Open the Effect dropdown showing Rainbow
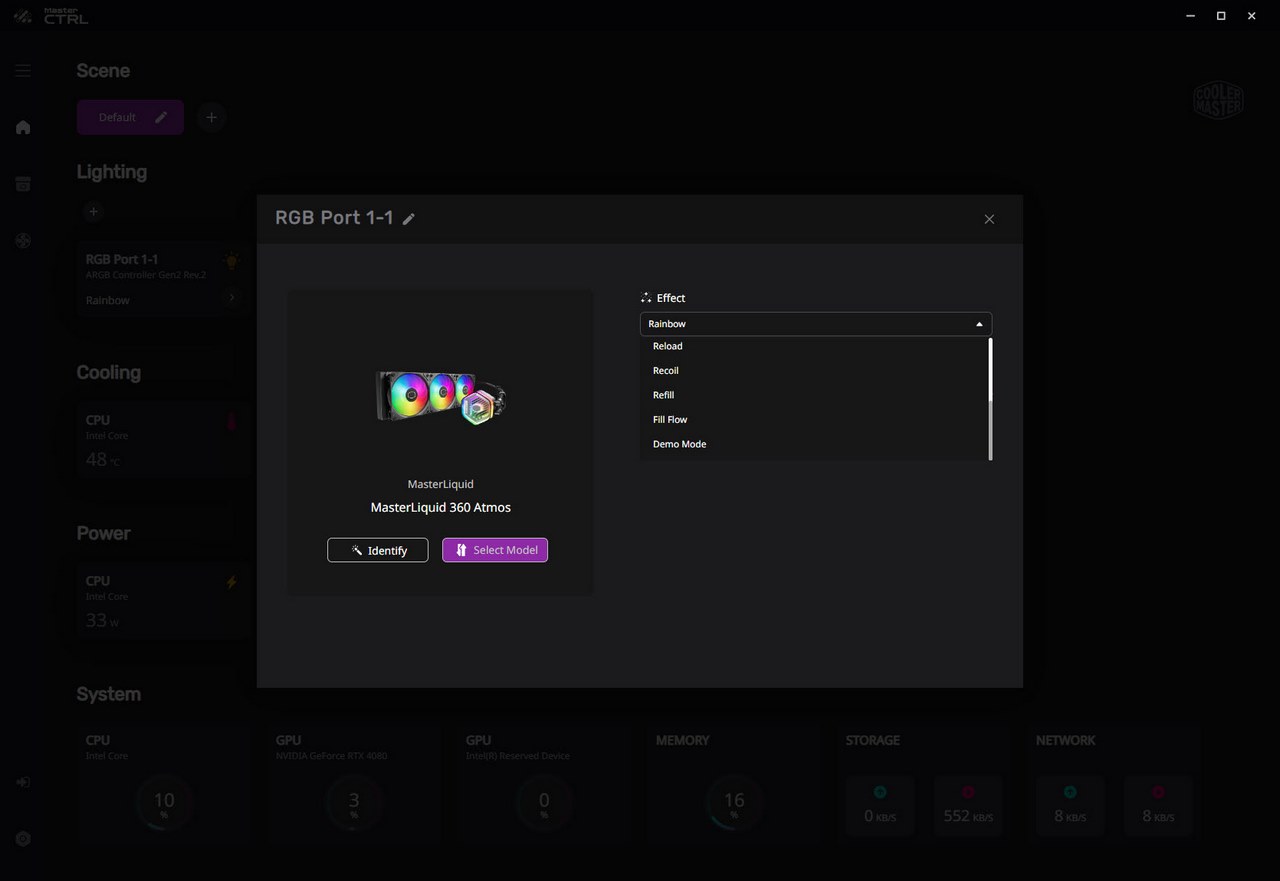 pyautogui.click(x=816, y=324)
